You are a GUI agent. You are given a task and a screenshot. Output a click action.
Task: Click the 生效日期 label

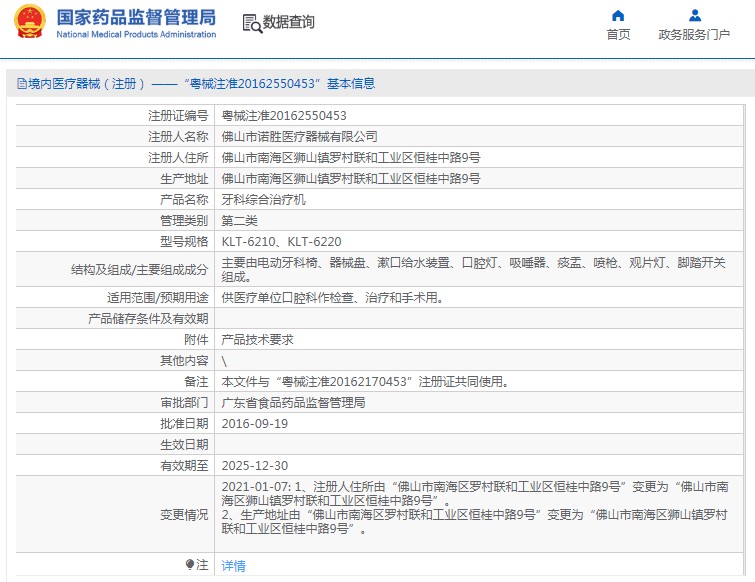(184, 445)
